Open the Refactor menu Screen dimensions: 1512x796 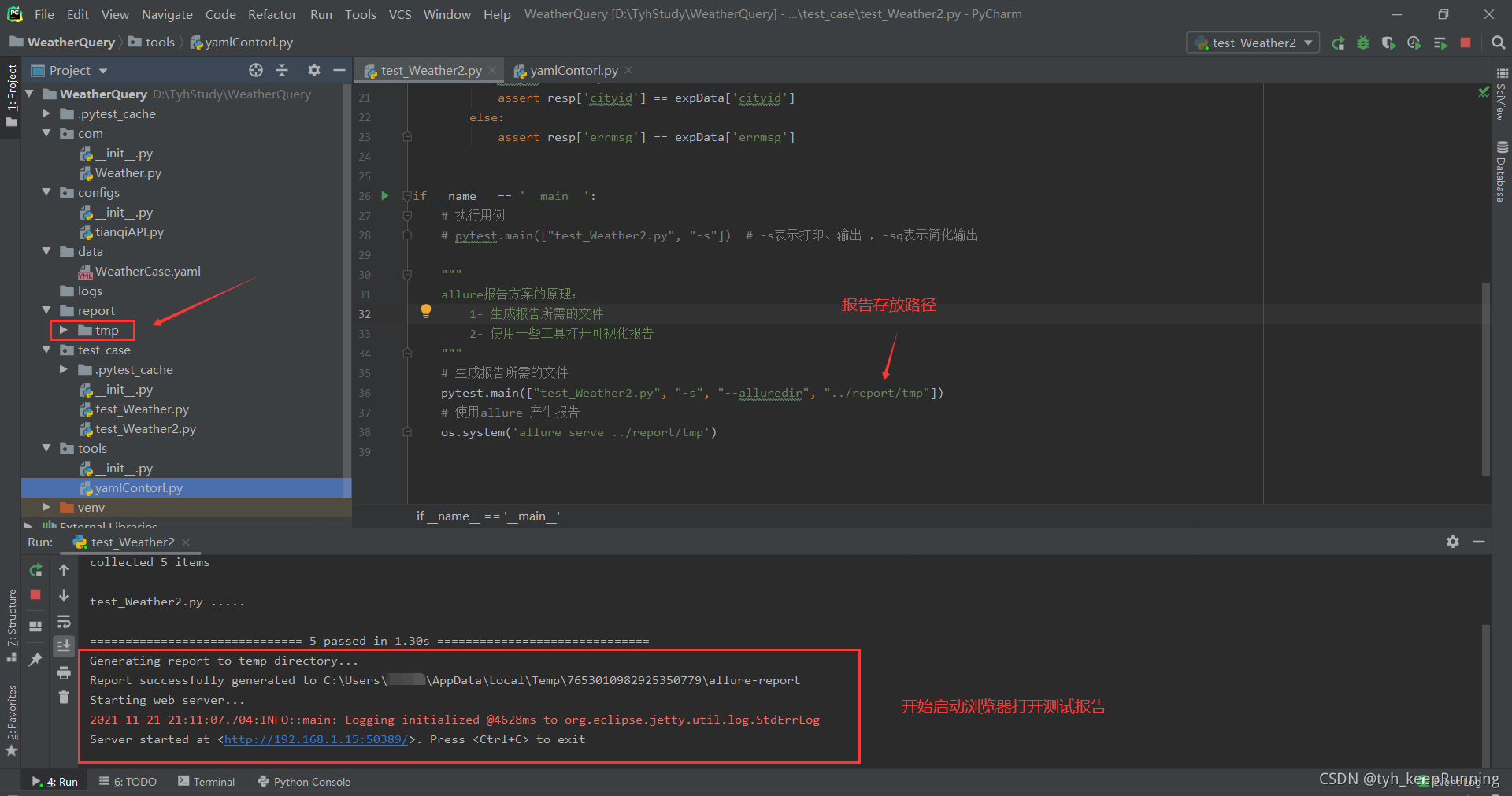(272, 14)
